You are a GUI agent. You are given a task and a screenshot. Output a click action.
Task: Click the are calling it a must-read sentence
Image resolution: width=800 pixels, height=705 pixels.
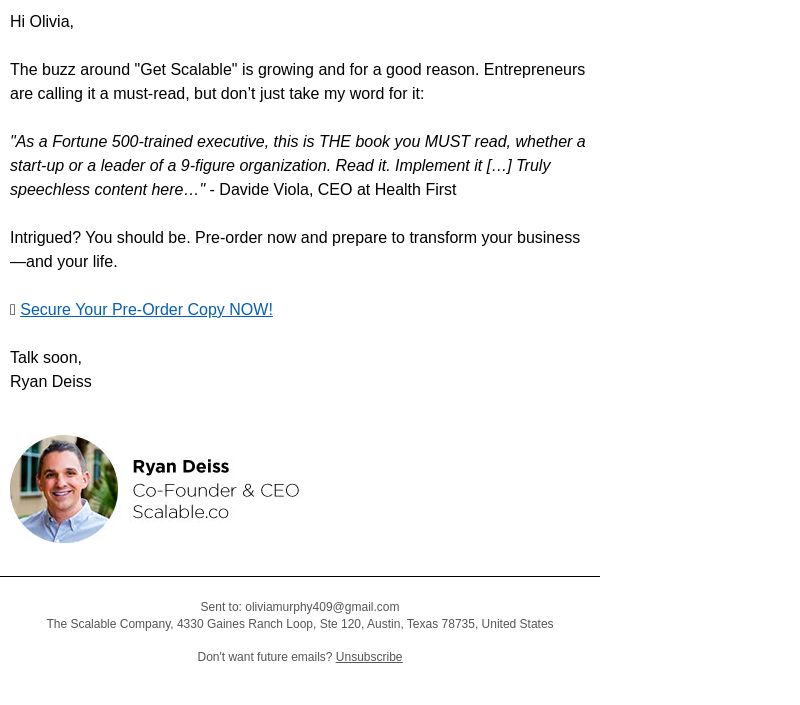click(217, 94)
